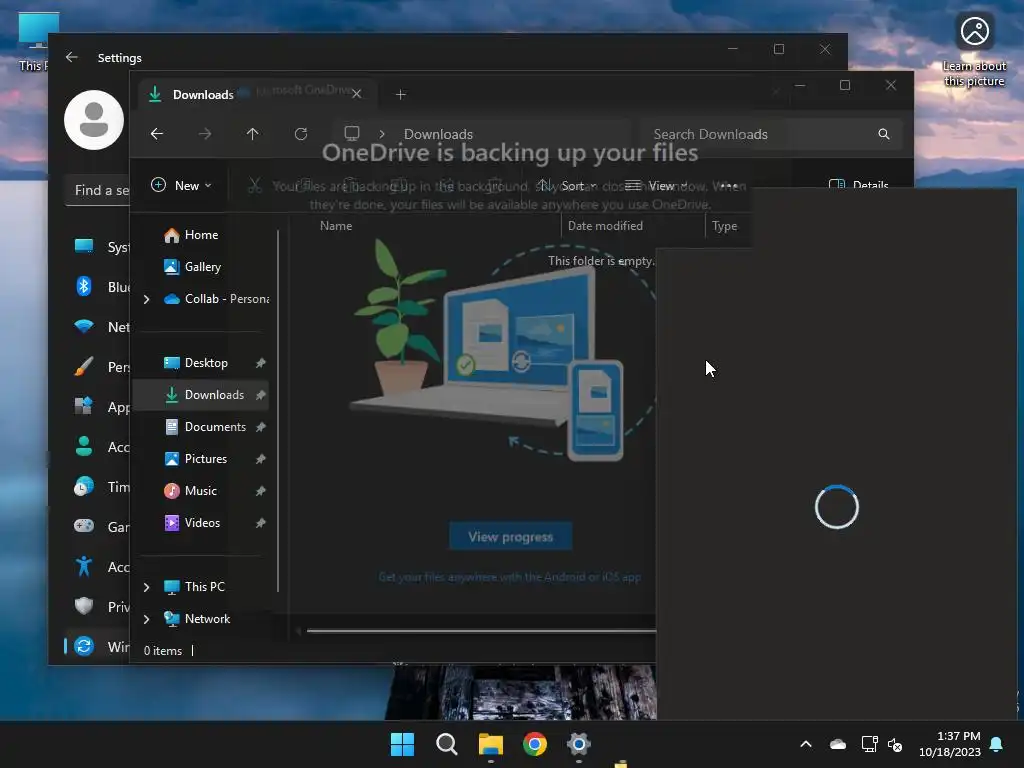Open Home in the navigation pane
Image resolution: width=1024 pixels, height=768 pixels.
click(x=201, y=234)
